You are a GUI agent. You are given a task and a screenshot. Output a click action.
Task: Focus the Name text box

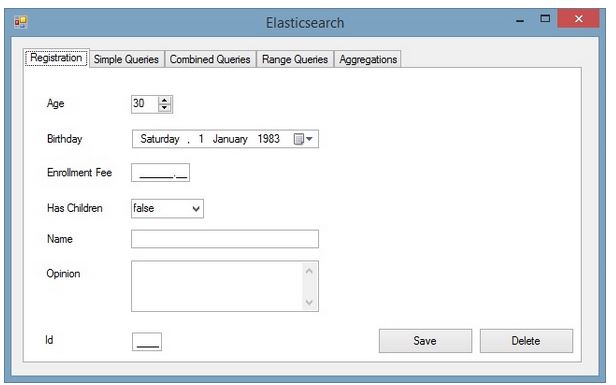coord(225,239)
